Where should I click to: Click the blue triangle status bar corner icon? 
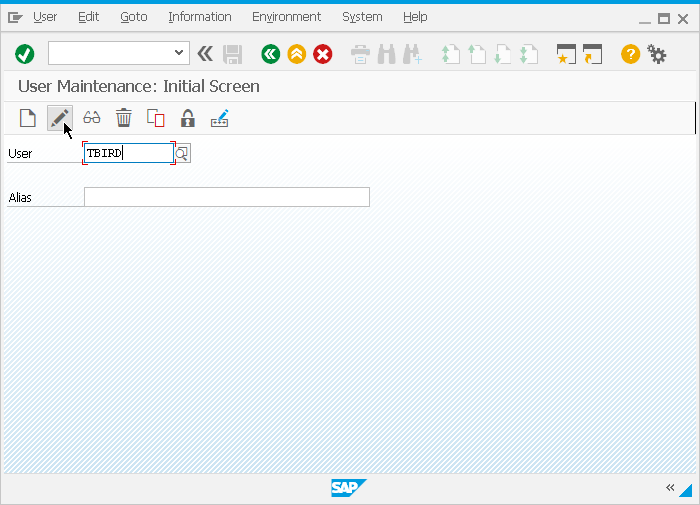pyautogui.click(x=686, y=490)
